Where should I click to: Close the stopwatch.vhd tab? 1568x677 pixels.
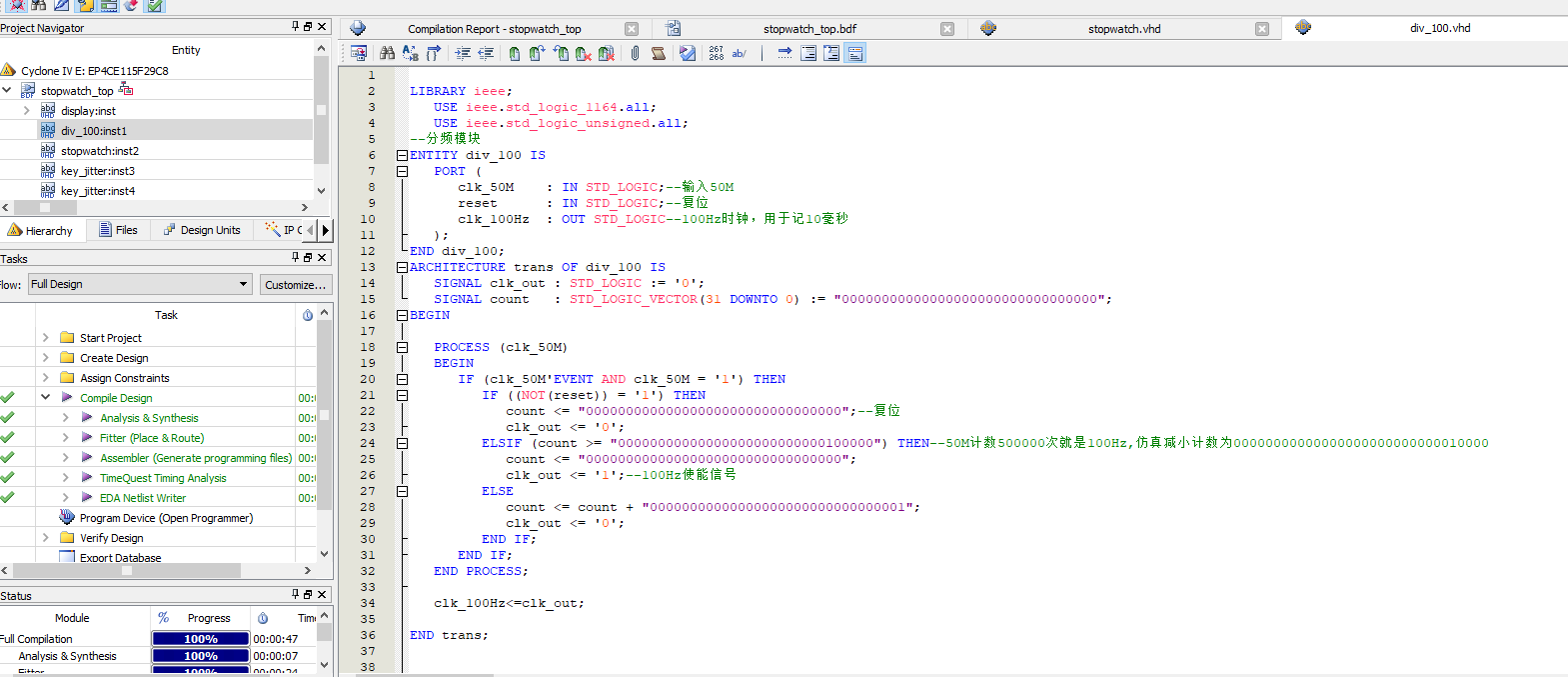1262,29
